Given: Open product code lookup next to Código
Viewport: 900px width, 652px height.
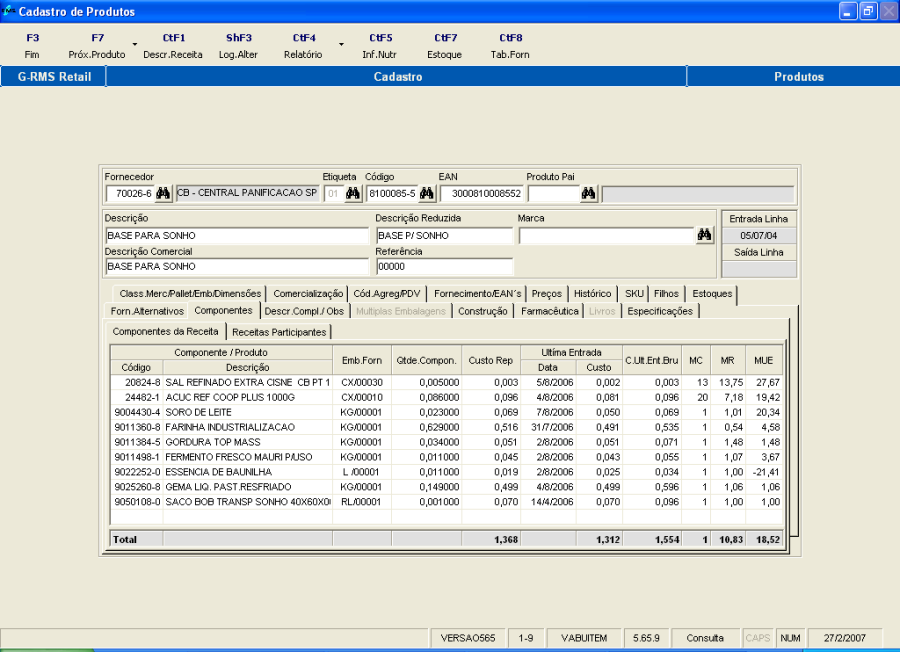Looking at the screenshot, I should pos(427,194).
